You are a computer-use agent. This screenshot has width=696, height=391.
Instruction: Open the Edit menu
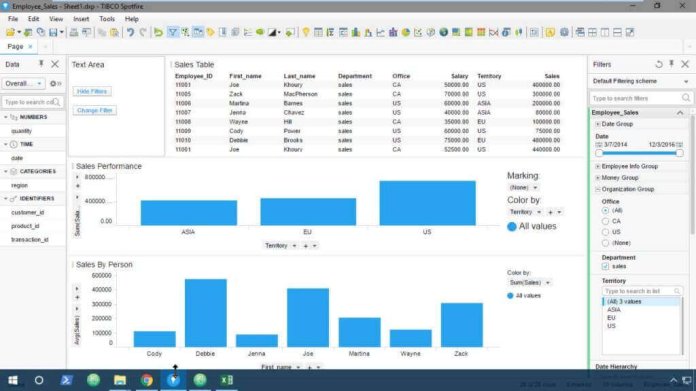[x=34, y=19]
